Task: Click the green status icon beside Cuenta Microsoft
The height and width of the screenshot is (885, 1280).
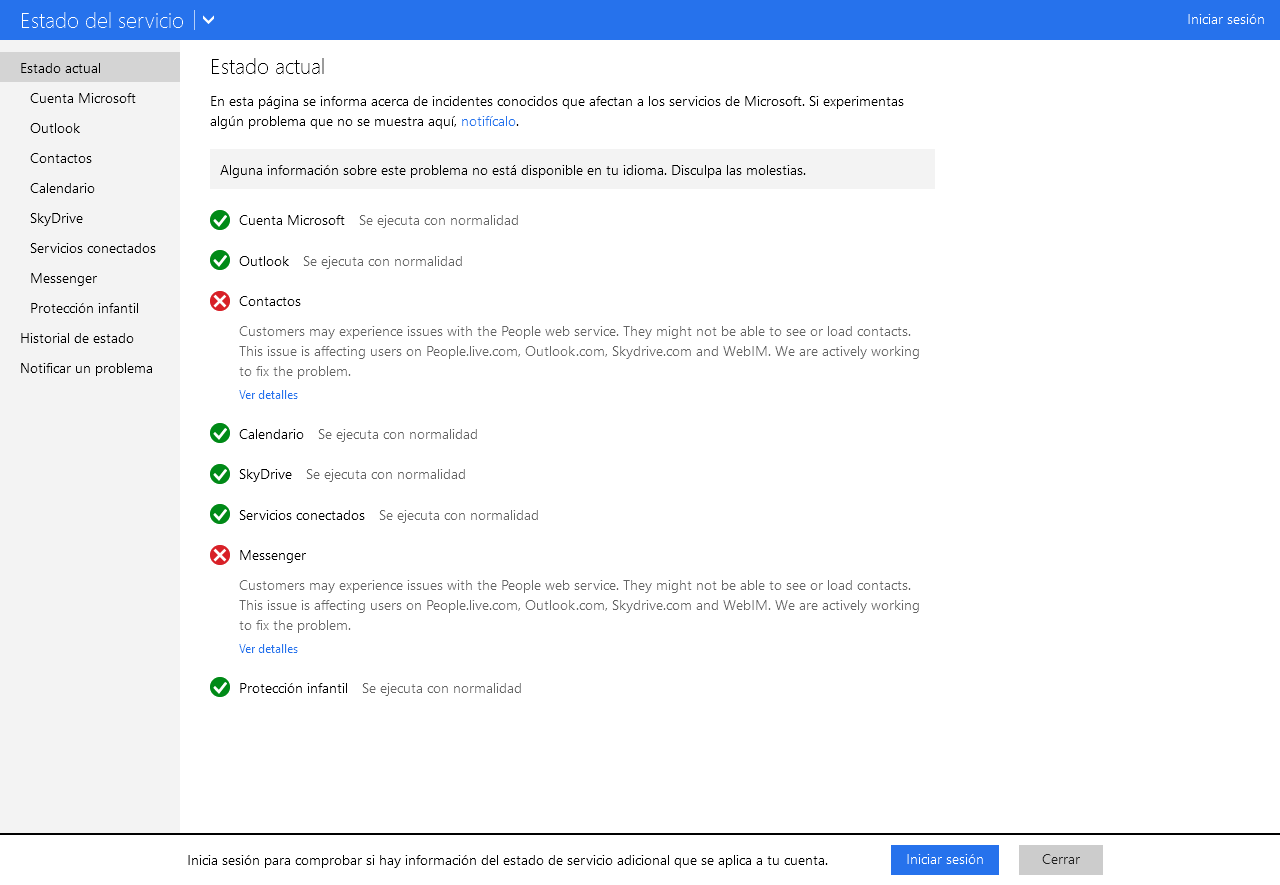Action: pos(220,220)
